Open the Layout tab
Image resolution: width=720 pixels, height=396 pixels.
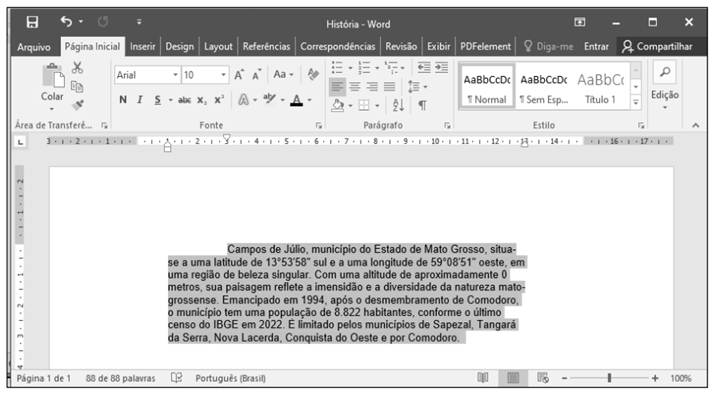(218, 46)
